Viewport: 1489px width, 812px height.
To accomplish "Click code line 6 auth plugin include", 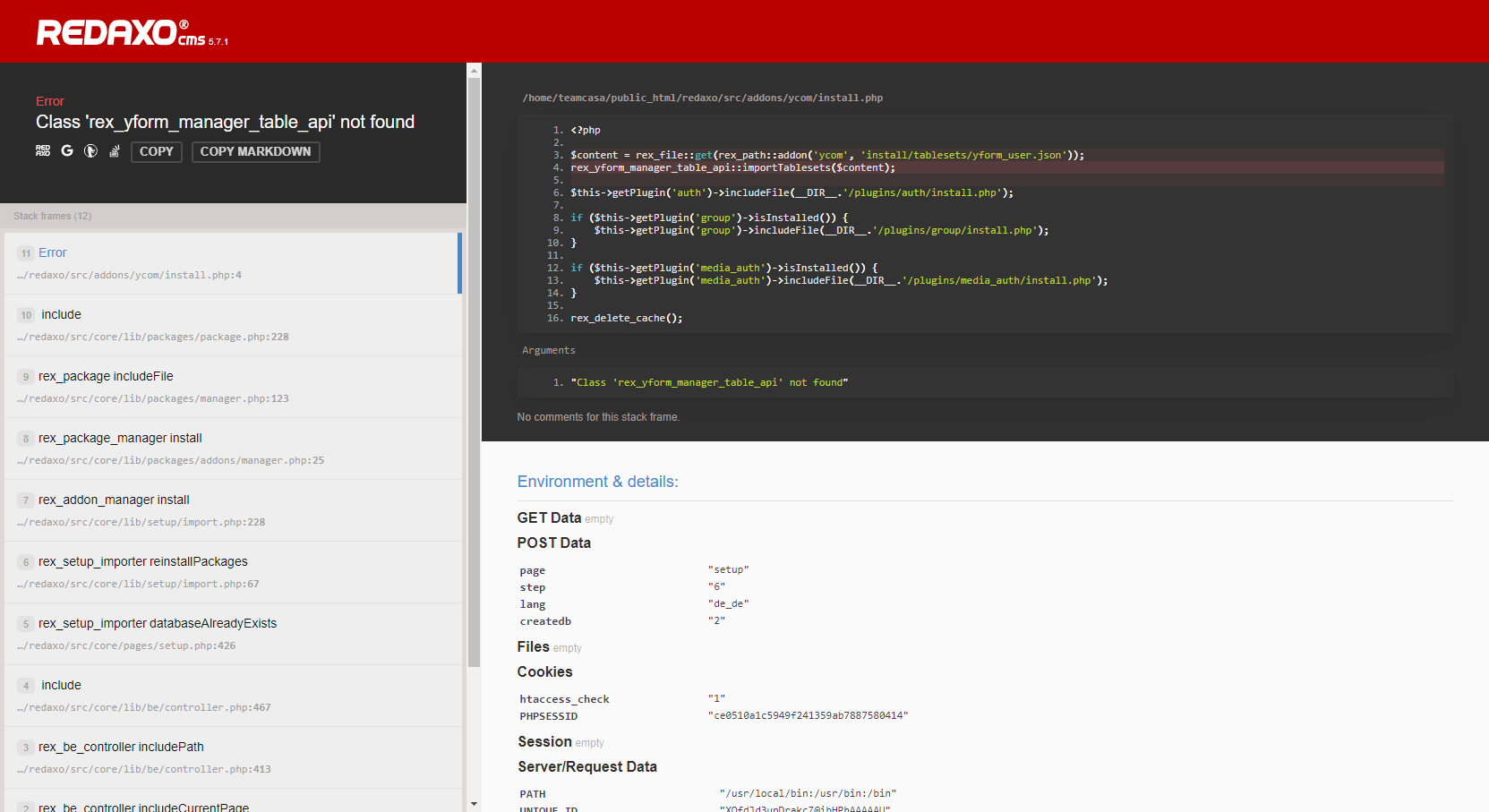I will click(792, 192).
